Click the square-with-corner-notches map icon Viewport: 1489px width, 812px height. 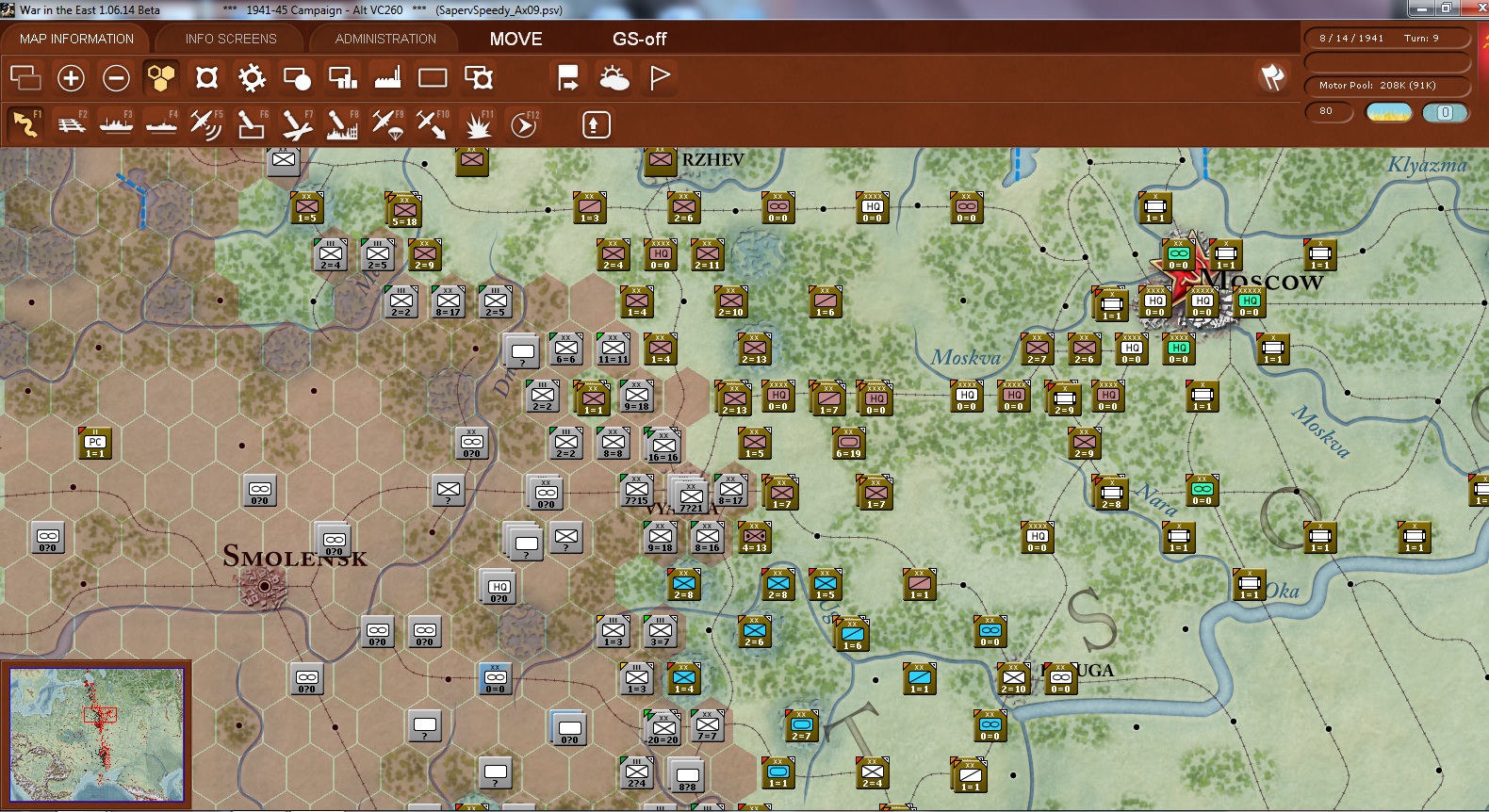[206, 77]
